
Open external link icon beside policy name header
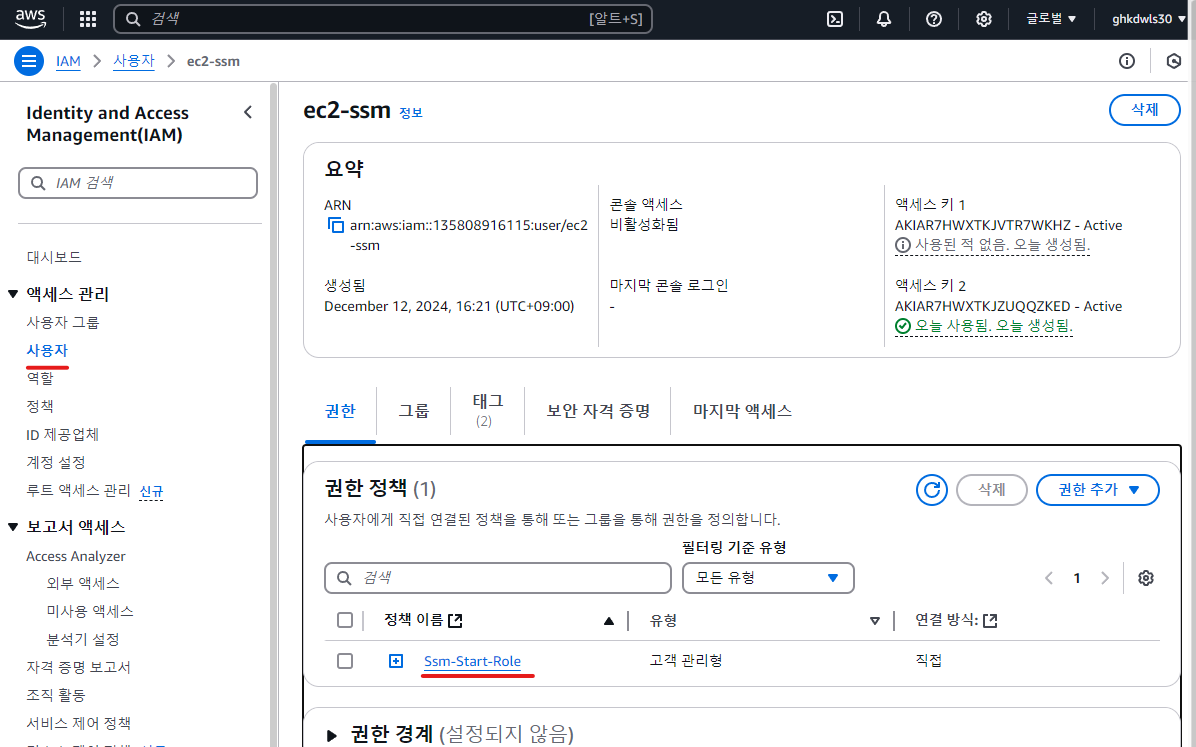click(x=455, y=620)
